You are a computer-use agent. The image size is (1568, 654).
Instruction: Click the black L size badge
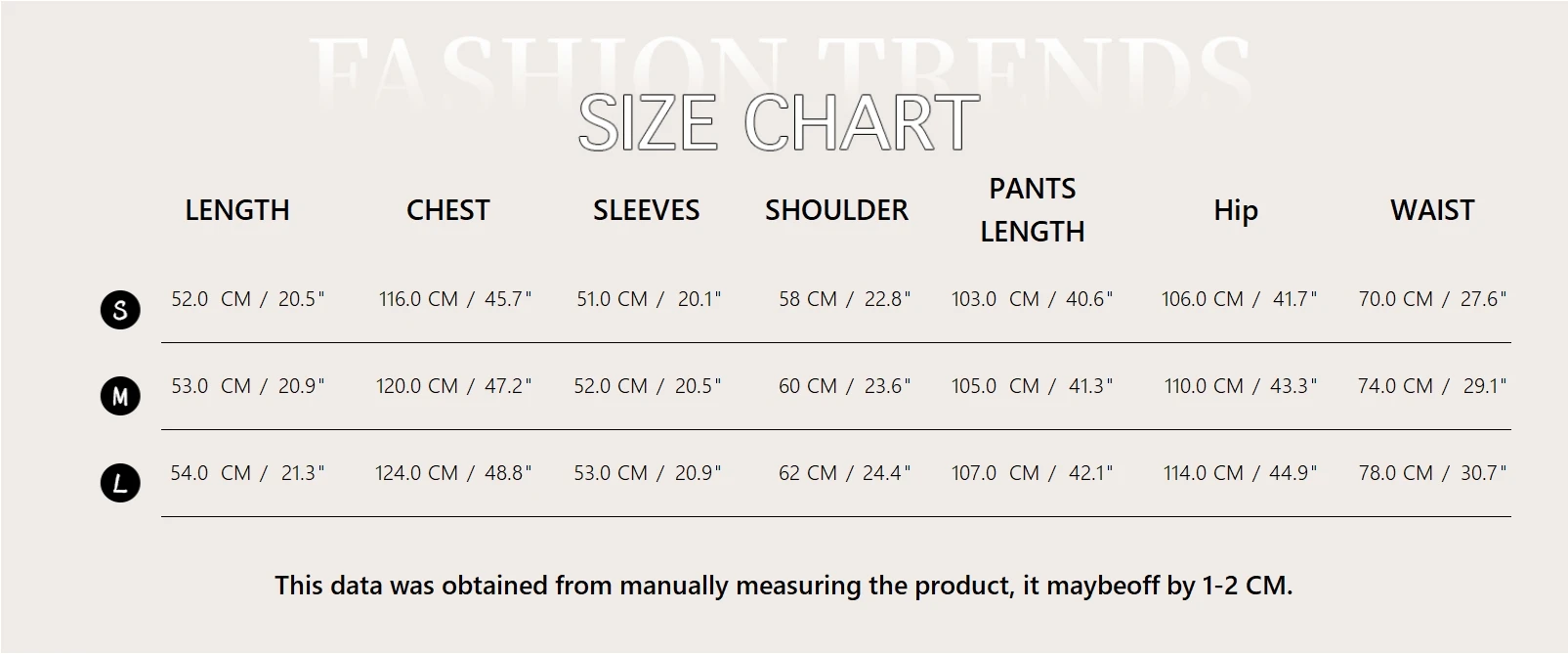pos(120,483)
